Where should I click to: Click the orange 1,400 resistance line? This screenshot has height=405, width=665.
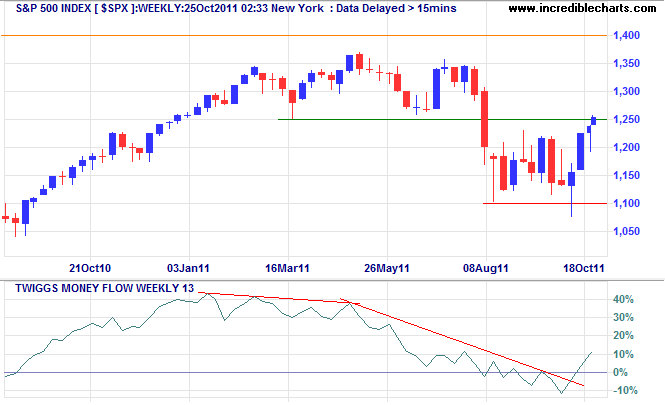304,35
